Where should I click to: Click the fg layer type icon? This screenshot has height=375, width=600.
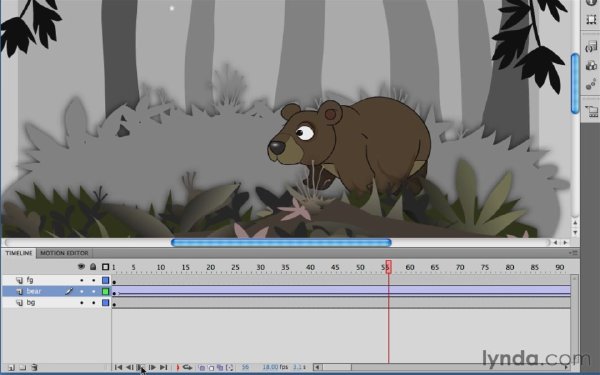tap(19, 280)
